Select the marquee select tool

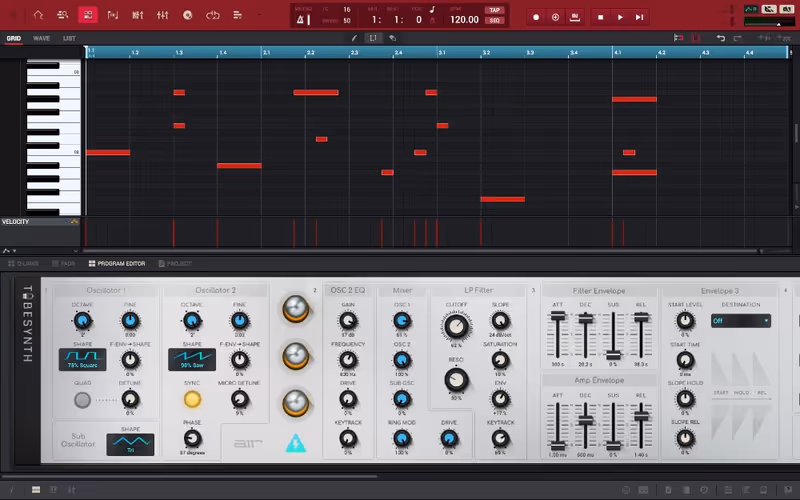pos(373,38)
